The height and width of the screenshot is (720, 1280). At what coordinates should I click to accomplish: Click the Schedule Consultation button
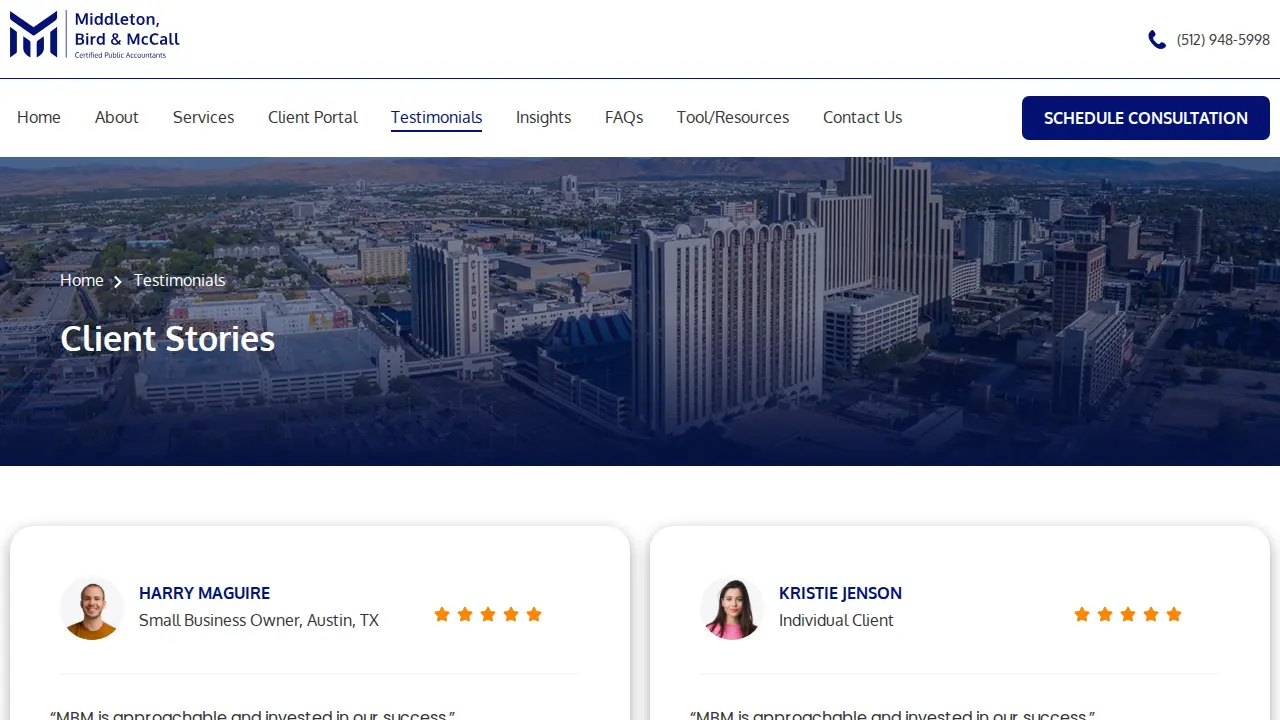[1146, 118]
